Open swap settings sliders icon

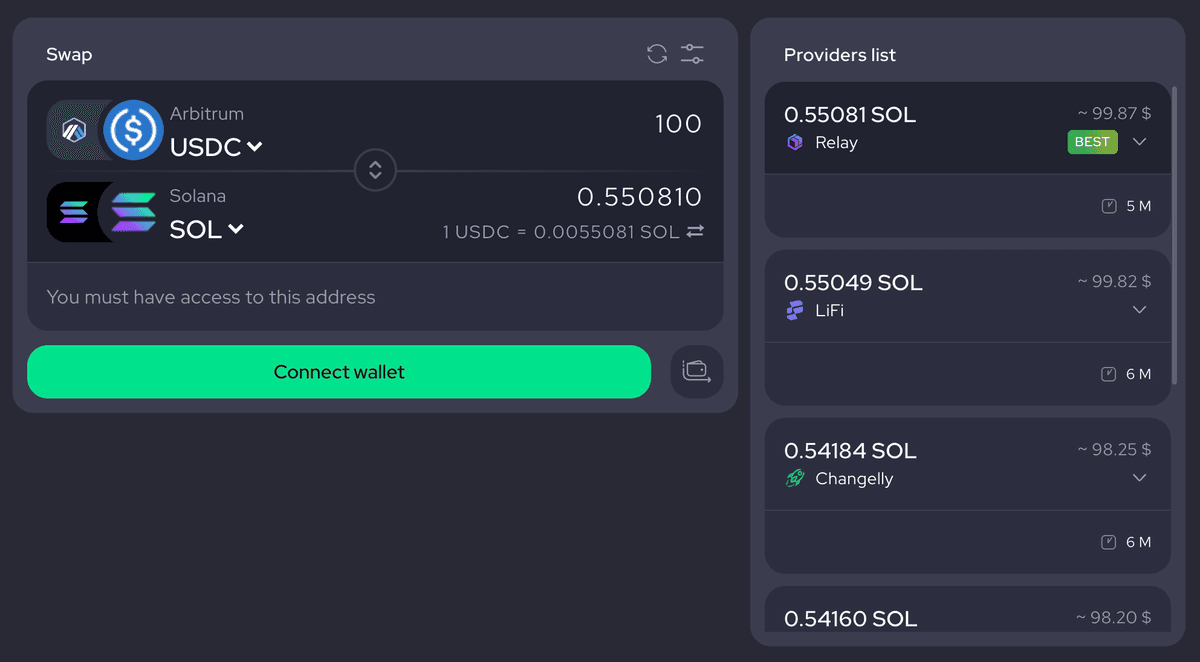(692, 54)
